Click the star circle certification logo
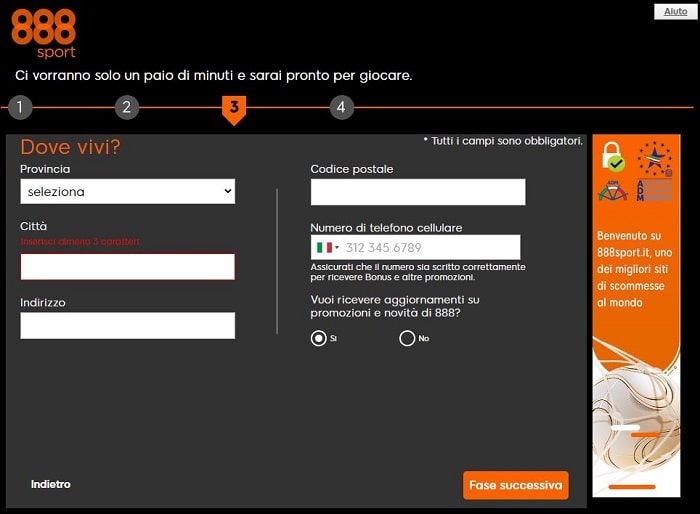The image size is (700, 514). click(x=654, y=159)
